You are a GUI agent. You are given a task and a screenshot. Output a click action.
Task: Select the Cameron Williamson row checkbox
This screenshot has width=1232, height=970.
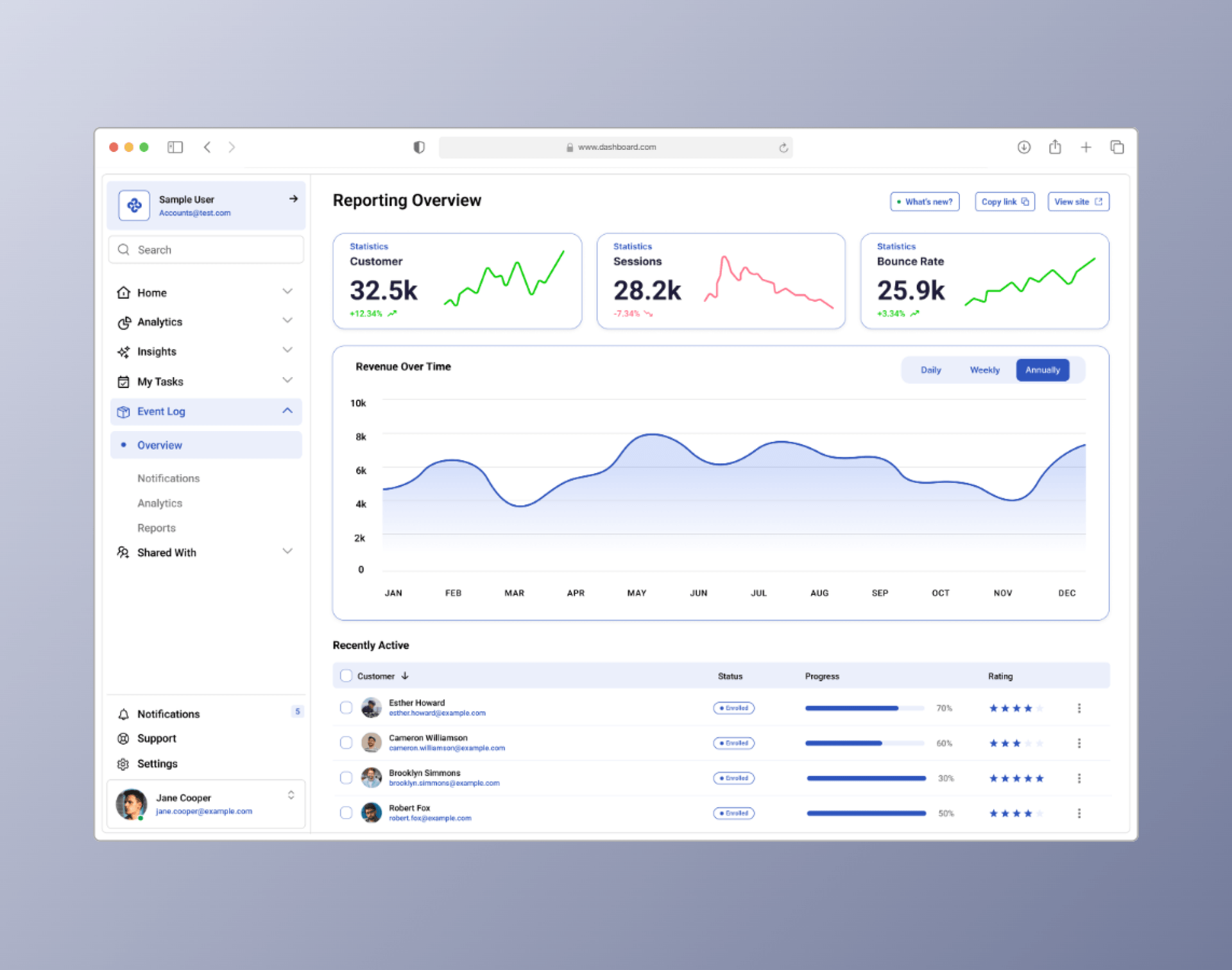click(346, 743)
